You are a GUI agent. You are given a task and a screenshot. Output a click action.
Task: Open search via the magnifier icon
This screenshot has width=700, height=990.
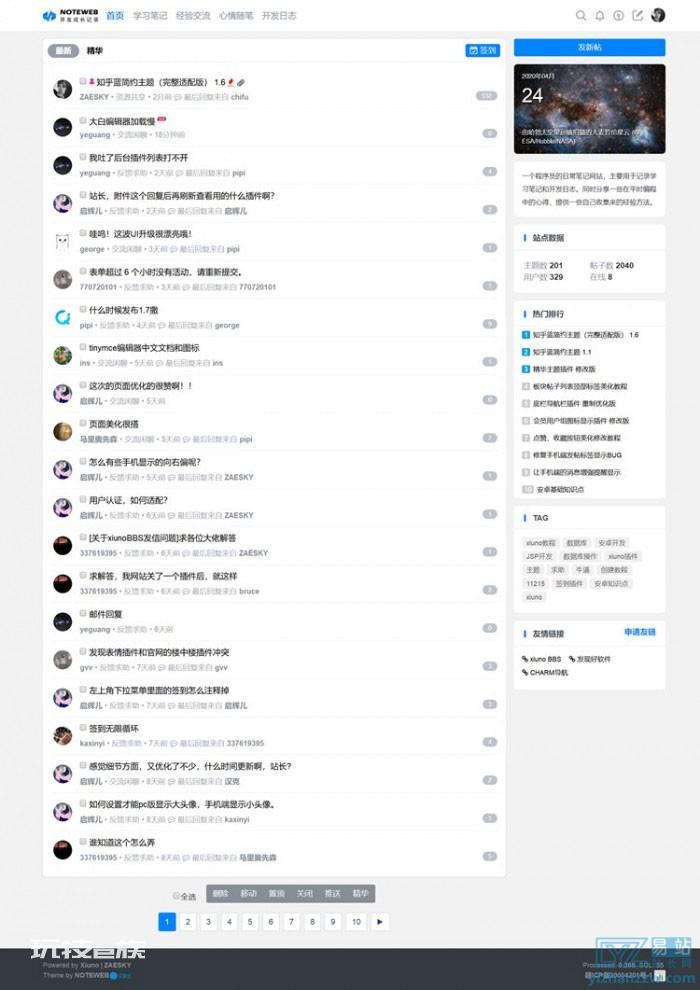pos(581,16)
